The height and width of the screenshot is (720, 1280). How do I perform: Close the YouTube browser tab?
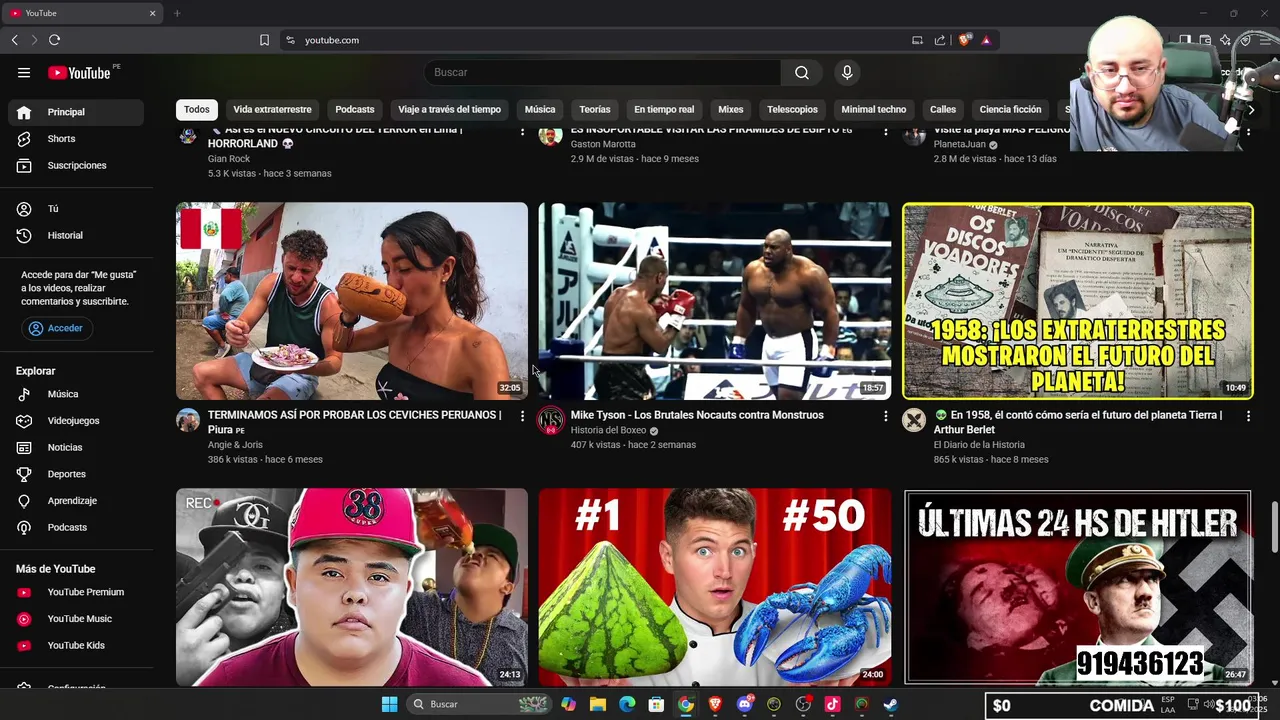pos(153,13)
